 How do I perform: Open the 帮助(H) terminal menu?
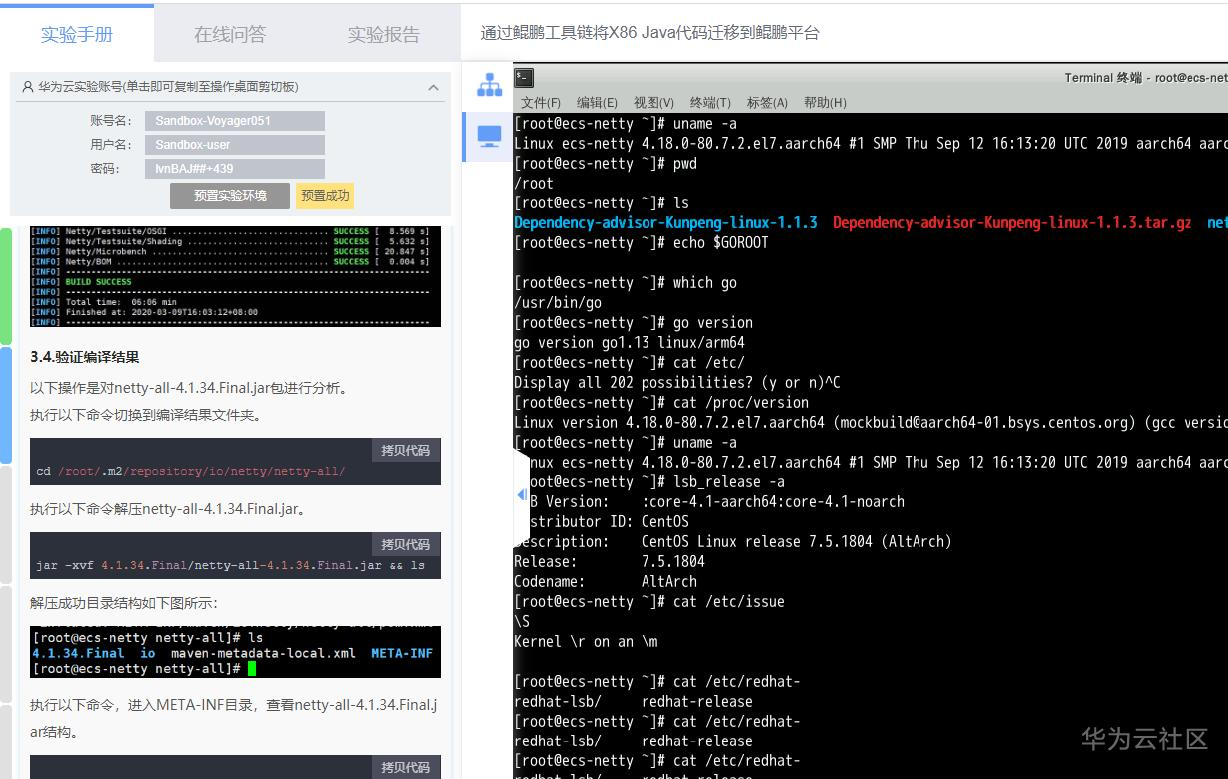coord(825,103)
